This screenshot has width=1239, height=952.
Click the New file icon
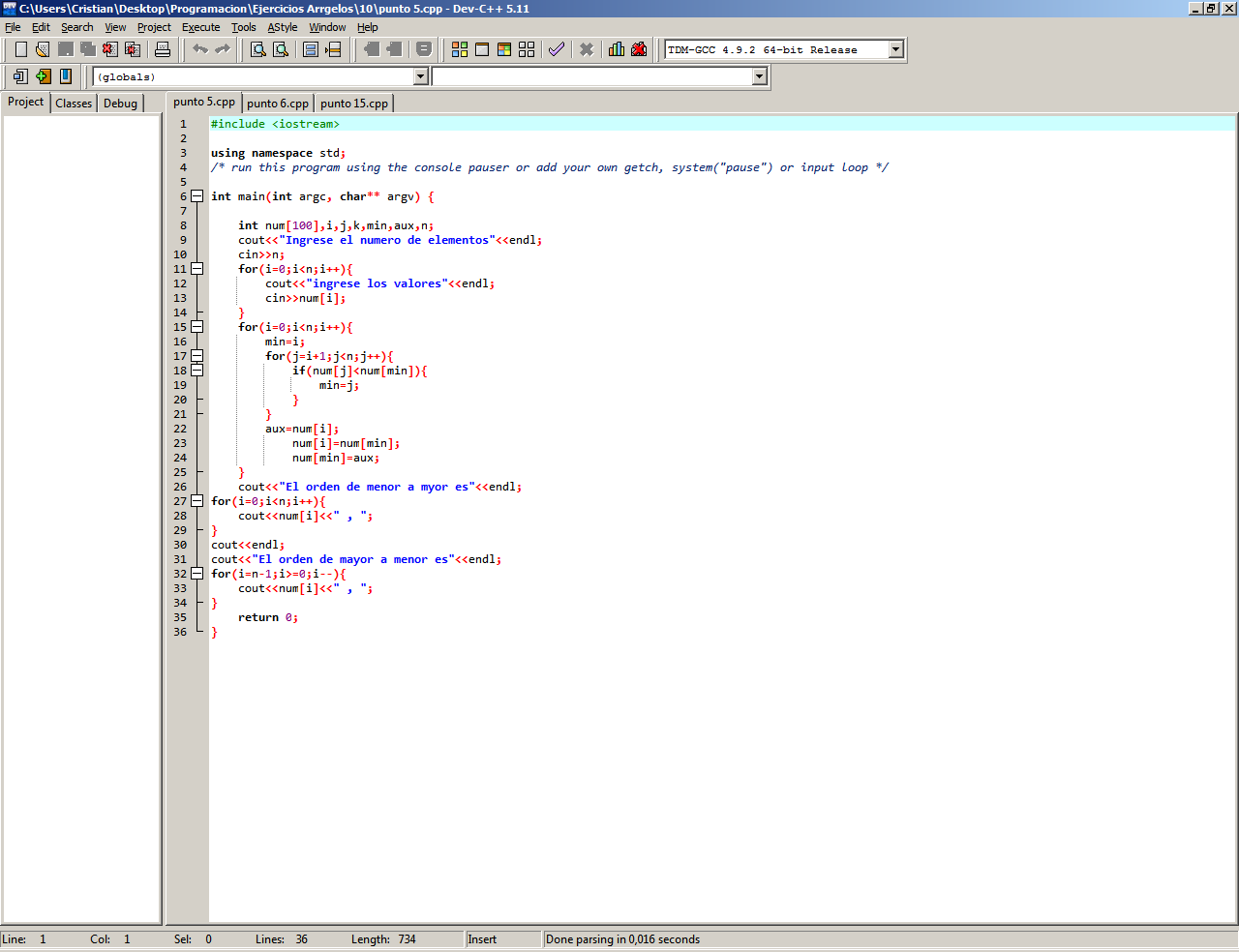click(x=21, y=49)
